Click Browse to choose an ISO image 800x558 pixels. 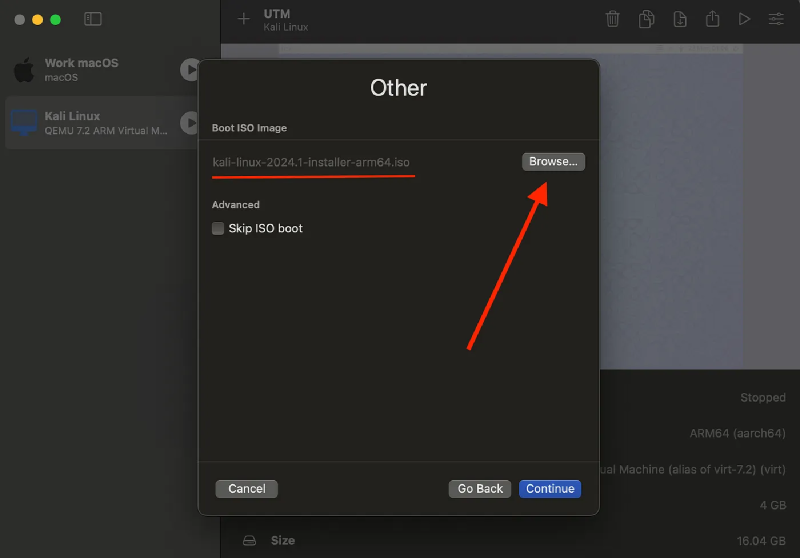(x=553, y=161)
